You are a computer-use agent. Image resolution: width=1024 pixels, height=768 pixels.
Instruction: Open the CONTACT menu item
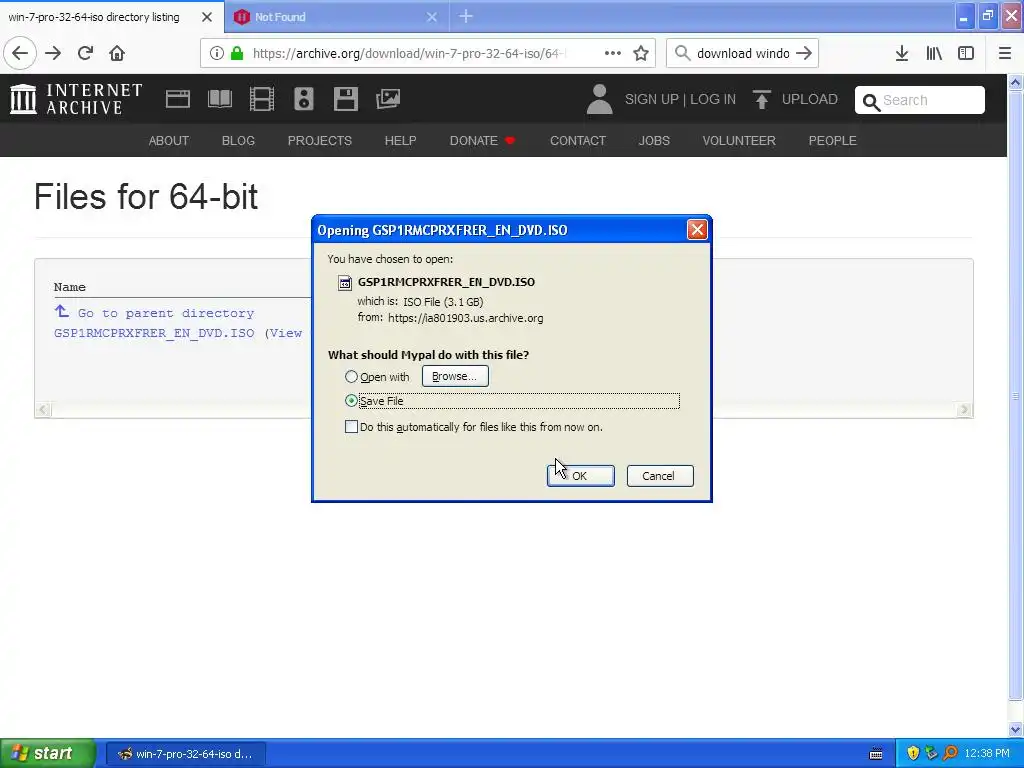[578, 140]
